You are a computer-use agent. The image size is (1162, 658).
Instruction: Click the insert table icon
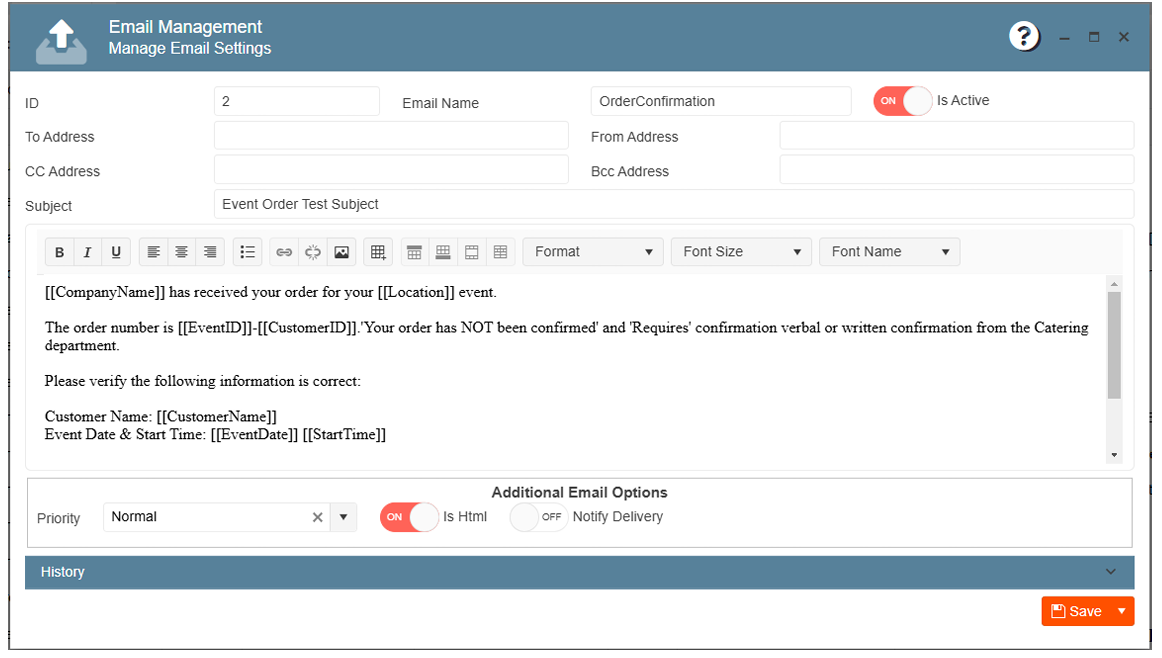pos(378,253)
